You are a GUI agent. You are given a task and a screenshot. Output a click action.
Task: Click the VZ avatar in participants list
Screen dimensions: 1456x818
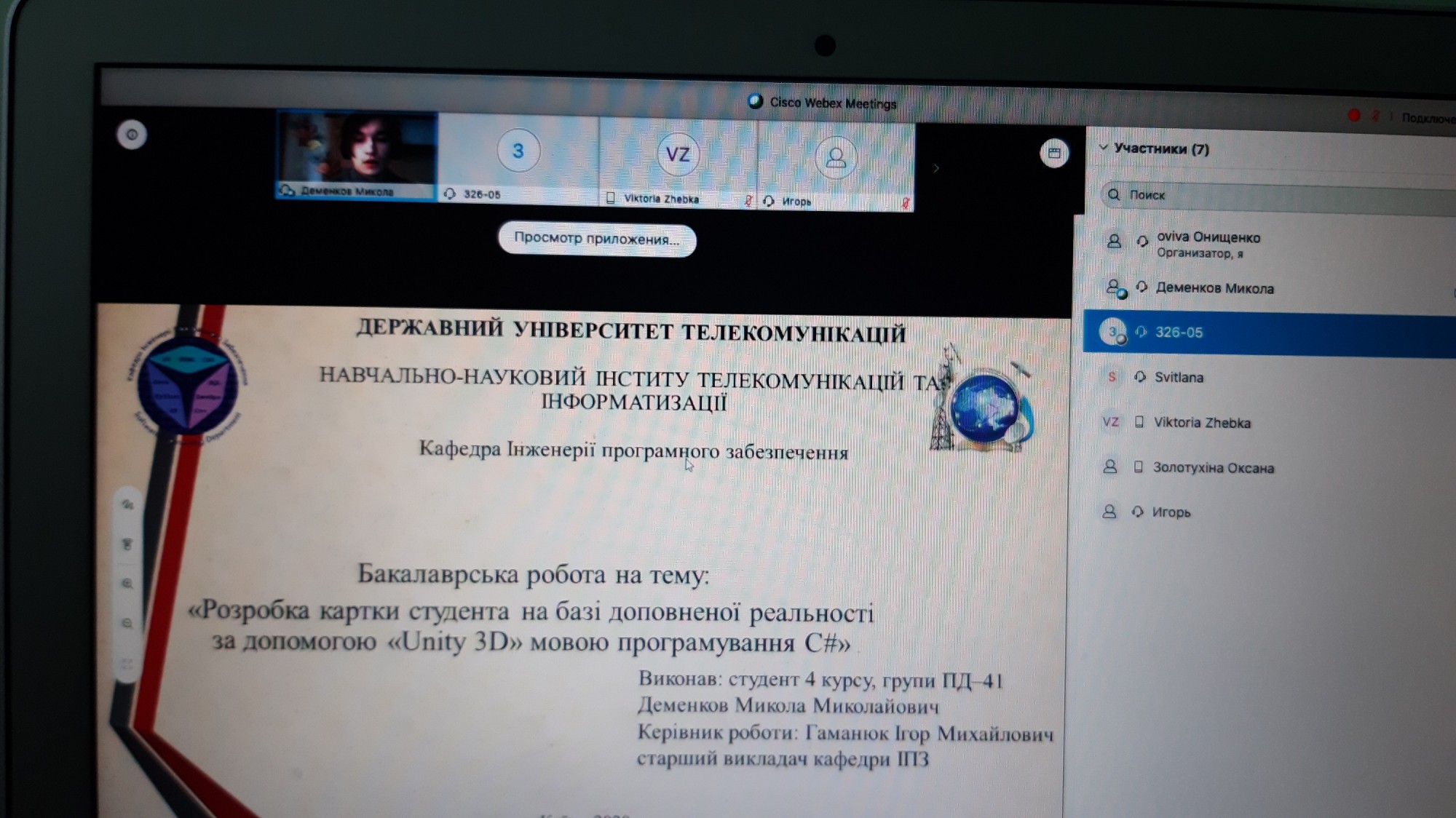tap(1111, 422)
